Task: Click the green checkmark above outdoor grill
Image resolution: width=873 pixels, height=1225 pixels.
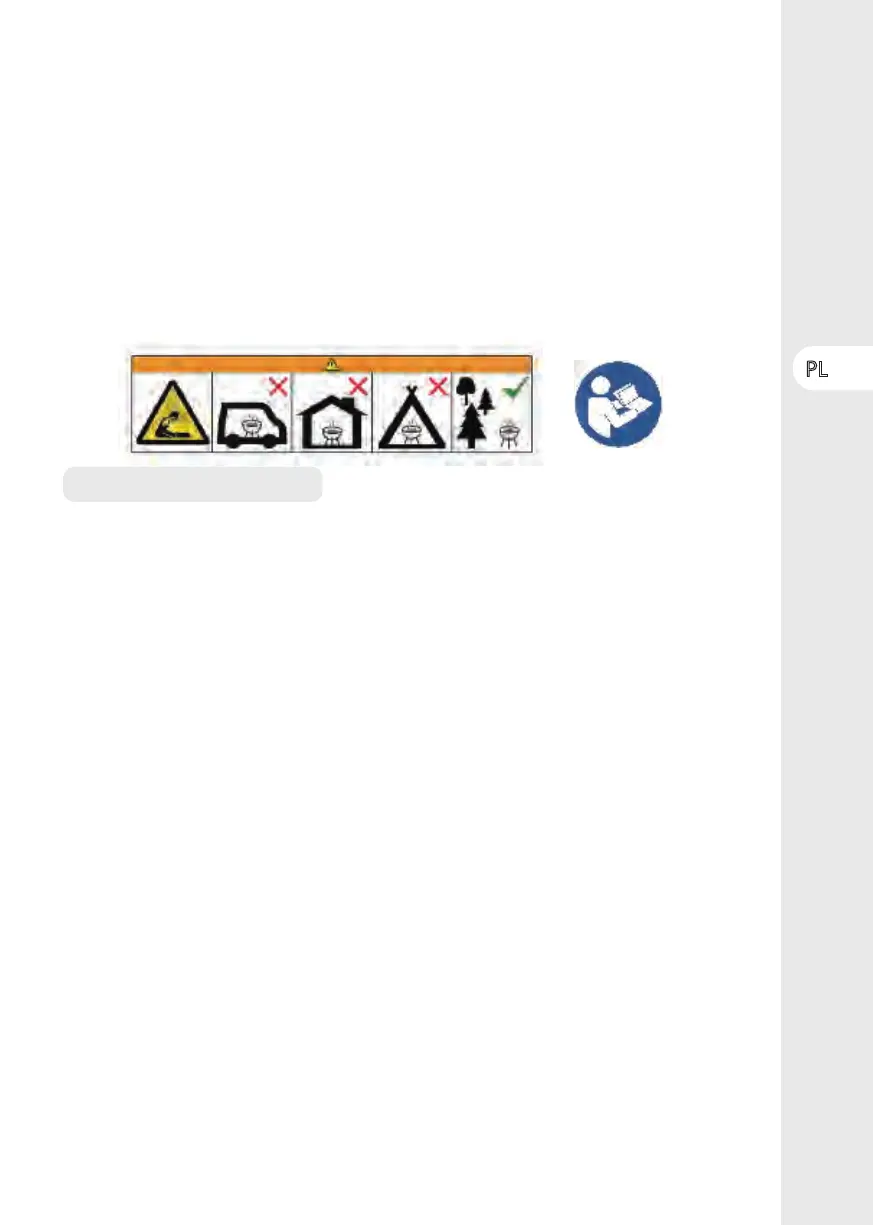Action: (x=515, y=387)
